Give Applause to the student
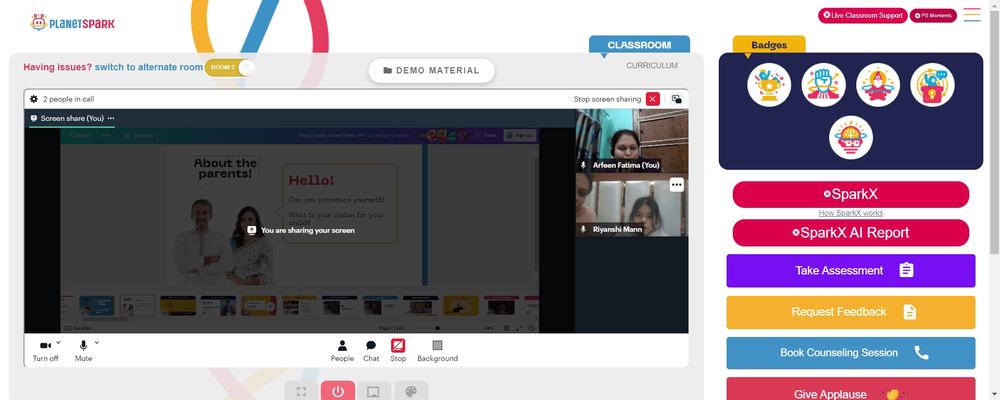This screenshot has height=400, width=1000. (851, 390)
